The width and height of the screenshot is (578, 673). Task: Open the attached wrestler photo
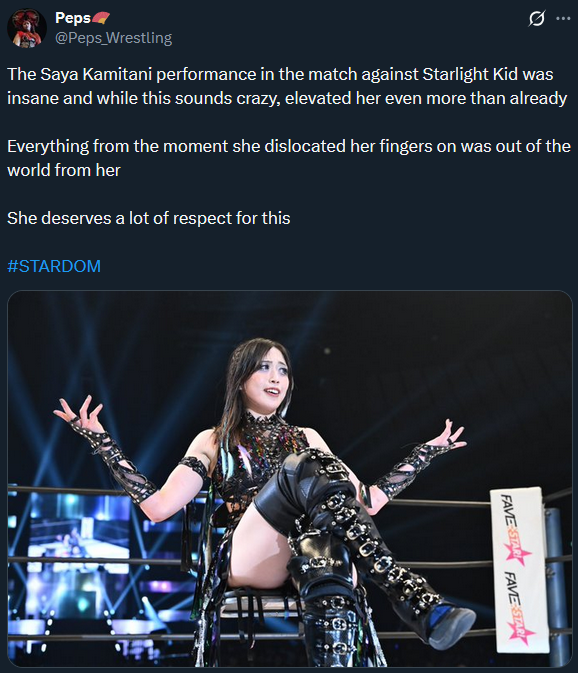click(290, 478)
